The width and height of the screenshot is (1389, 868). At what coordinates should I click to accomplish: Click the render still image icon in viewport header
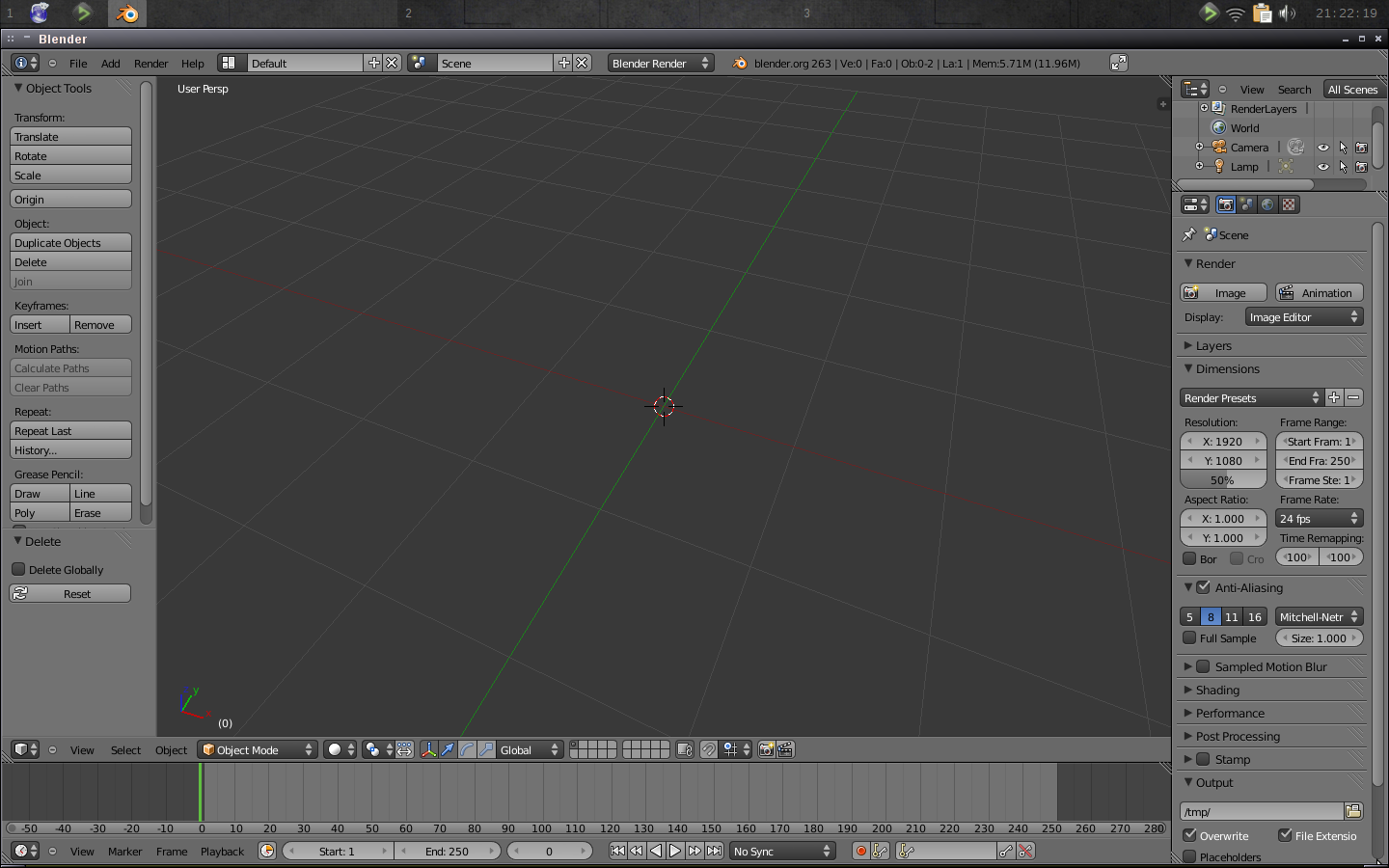coord(765,749)
